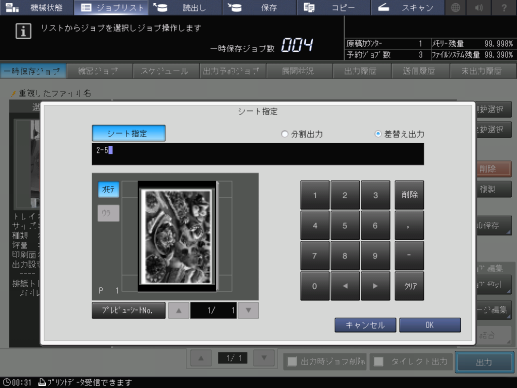Go to next preview sheet with down arrow
The image size is (517, 388).
pos(248,311)
